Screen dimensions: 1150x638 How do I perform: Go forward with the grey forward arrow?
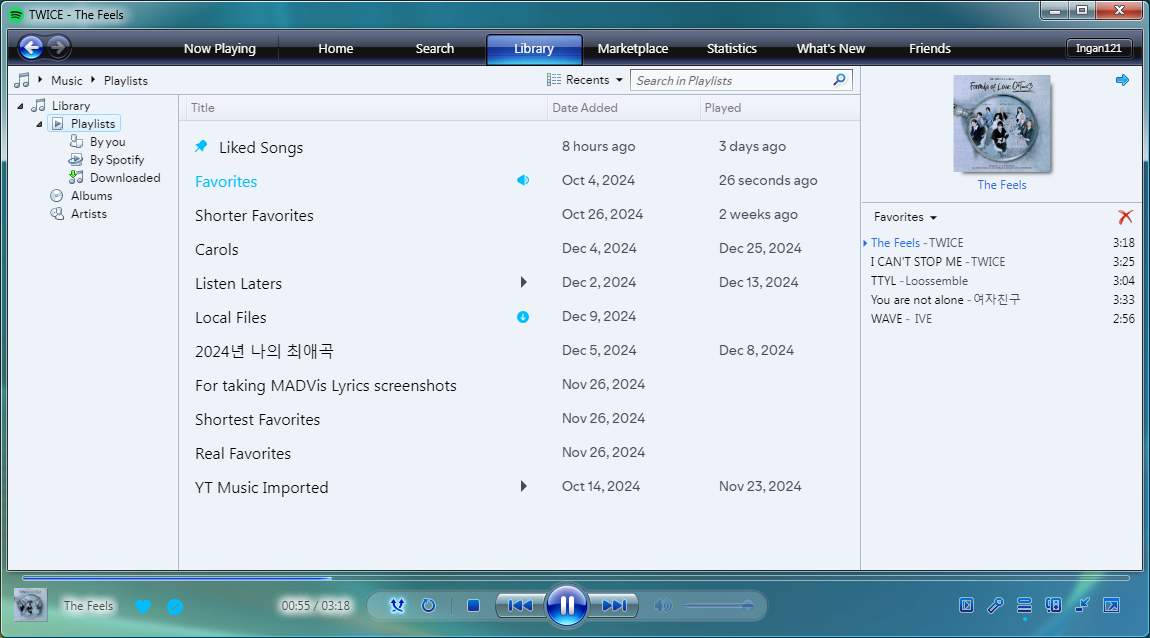(59, 48)
